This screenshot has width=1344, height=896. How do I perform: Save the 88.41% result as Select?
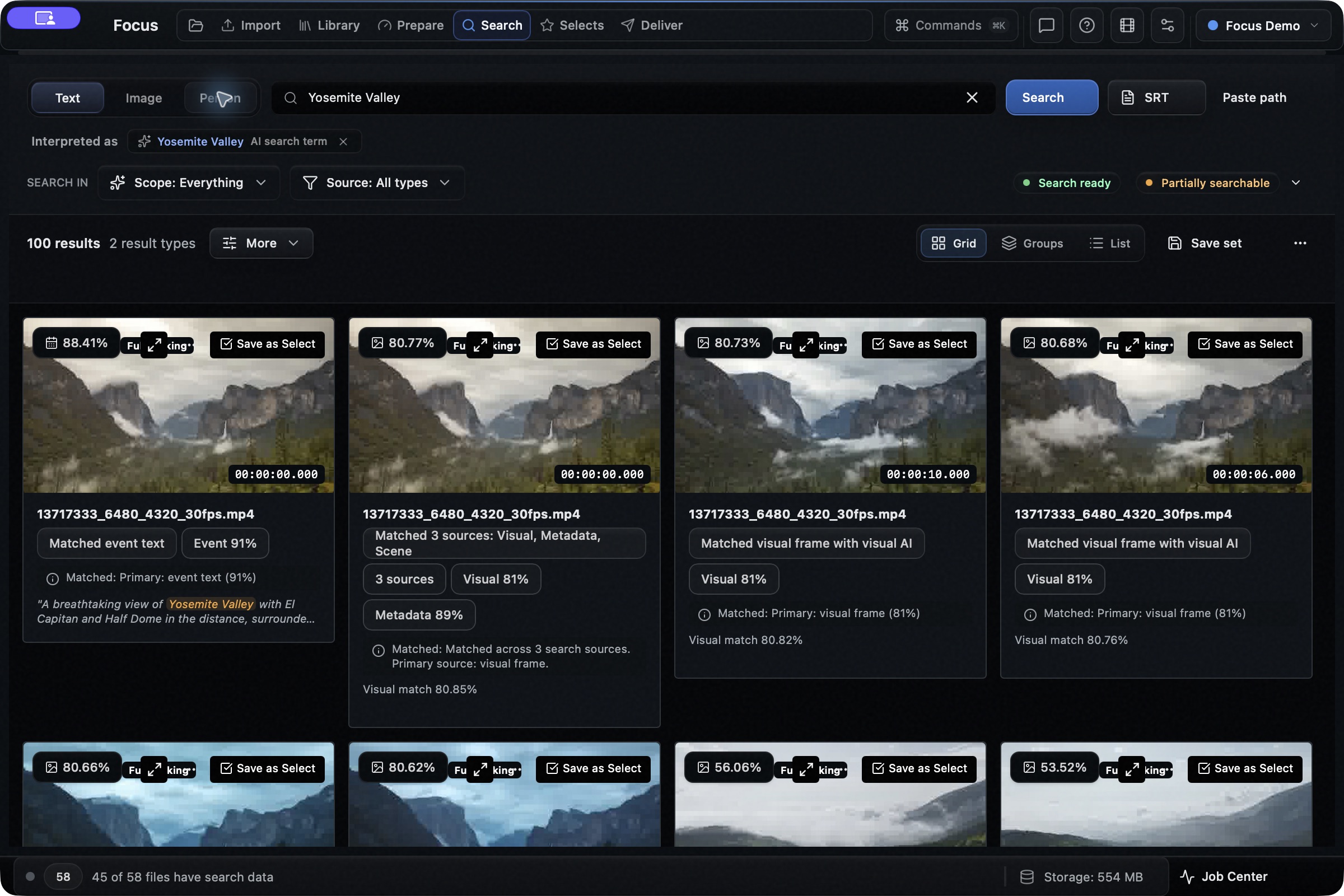point(267,344)
